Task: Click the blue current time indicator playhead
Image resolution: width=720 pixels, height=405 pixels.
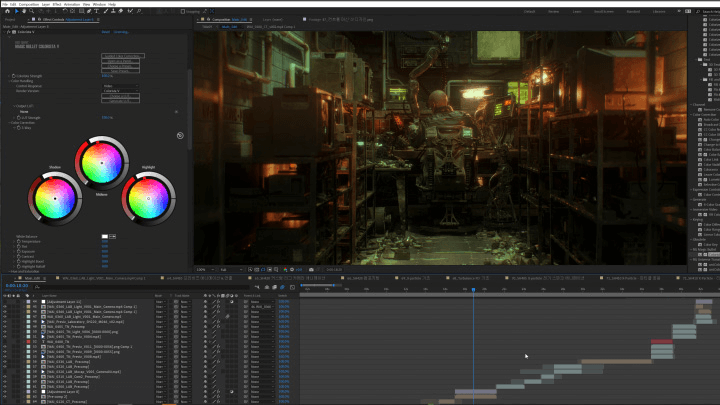Action: 473,290
